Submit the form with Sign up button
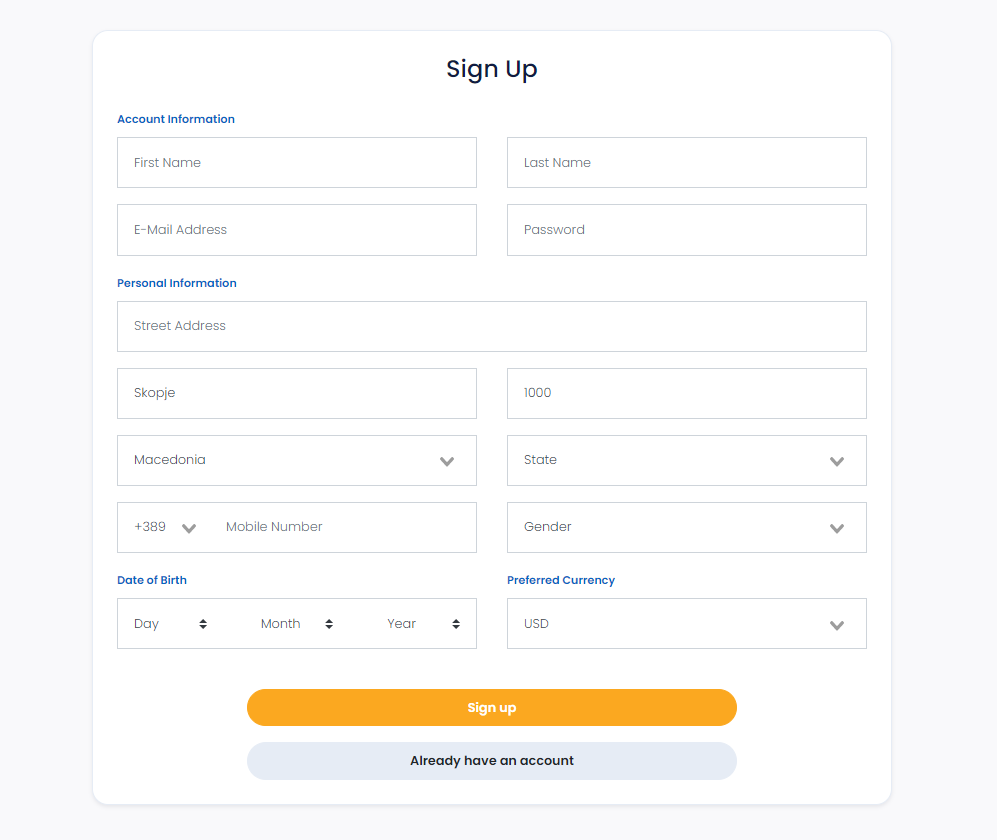The height and width of the screenshot is (840, 997). tap(492, 708)
